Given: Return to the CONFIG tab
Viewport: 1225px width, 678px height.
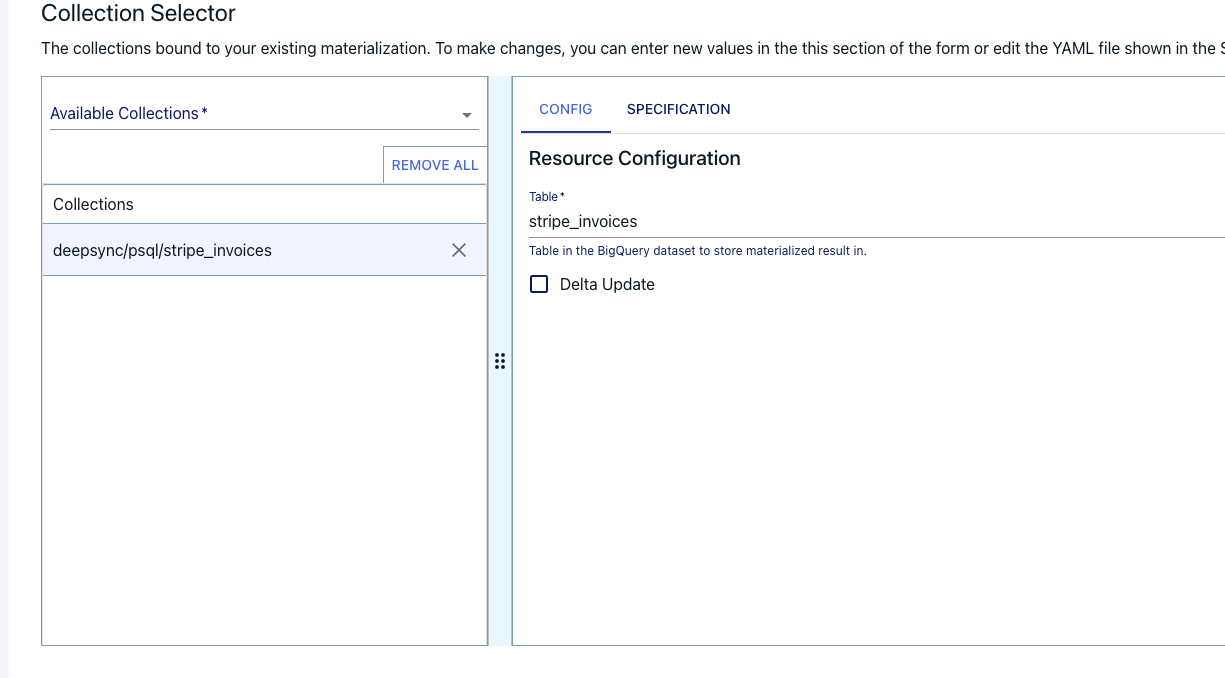Looking at the screenshot, I should coord(565,109).
